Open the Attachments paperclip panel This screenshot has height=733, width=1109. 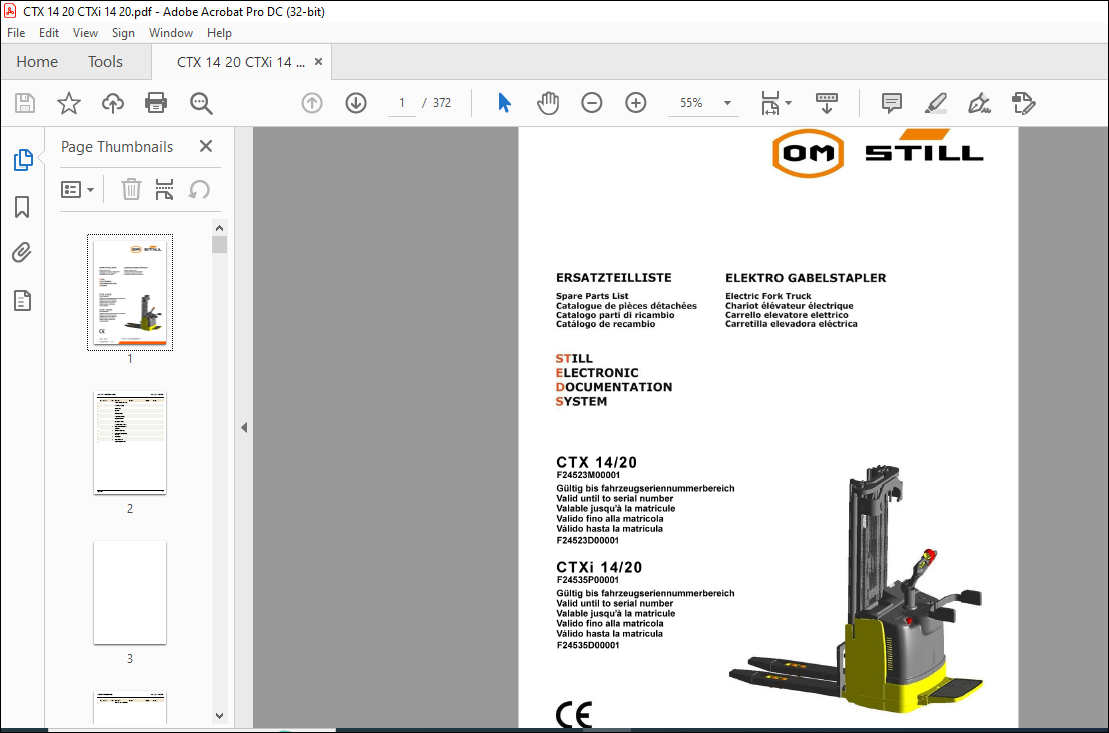(22, 253)
